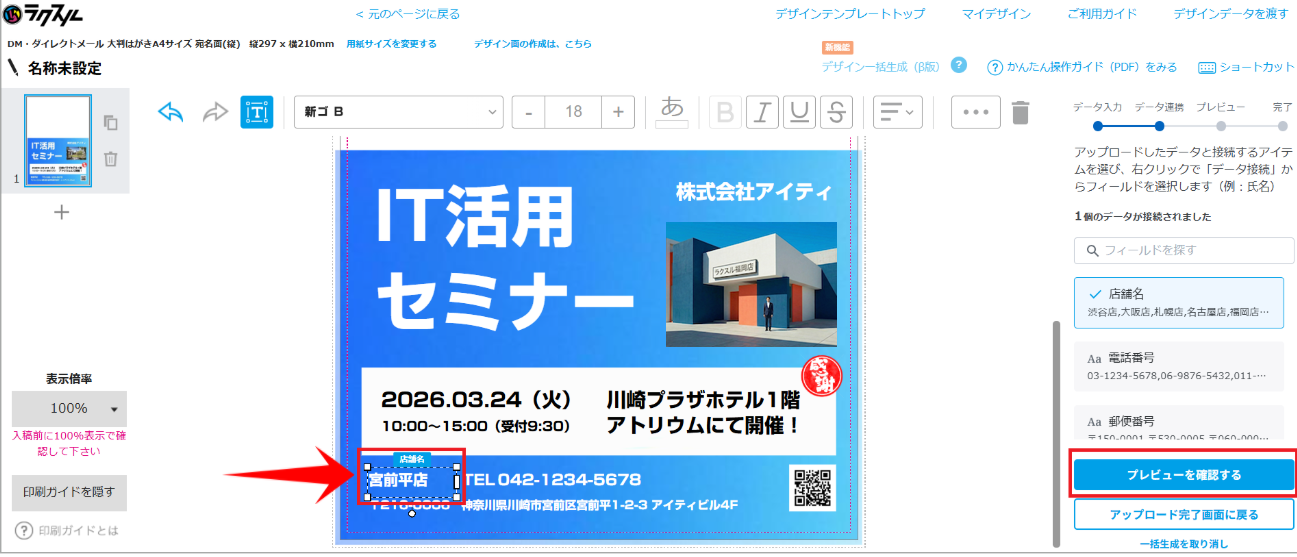Duplicate page using the copy icon
The width and height of the screenshot is (1297, 557).
click(111, 122)
